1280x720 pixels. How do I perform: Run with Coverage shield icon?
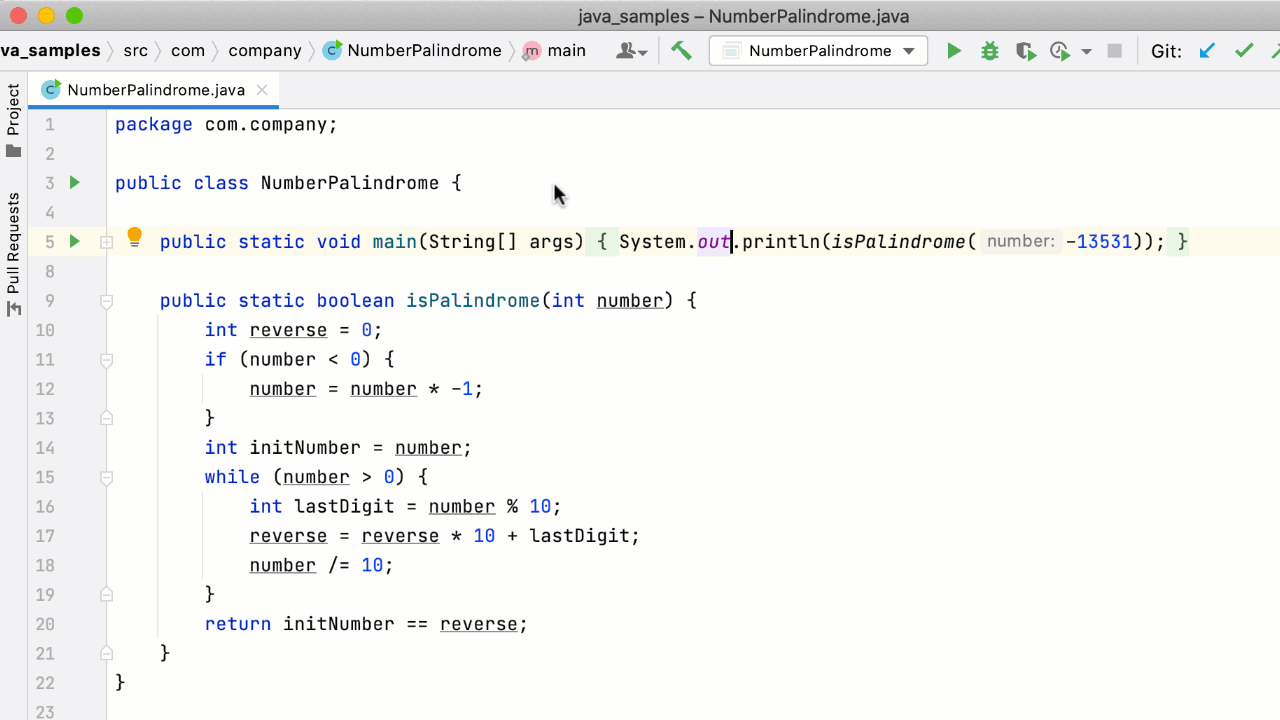1025,51
